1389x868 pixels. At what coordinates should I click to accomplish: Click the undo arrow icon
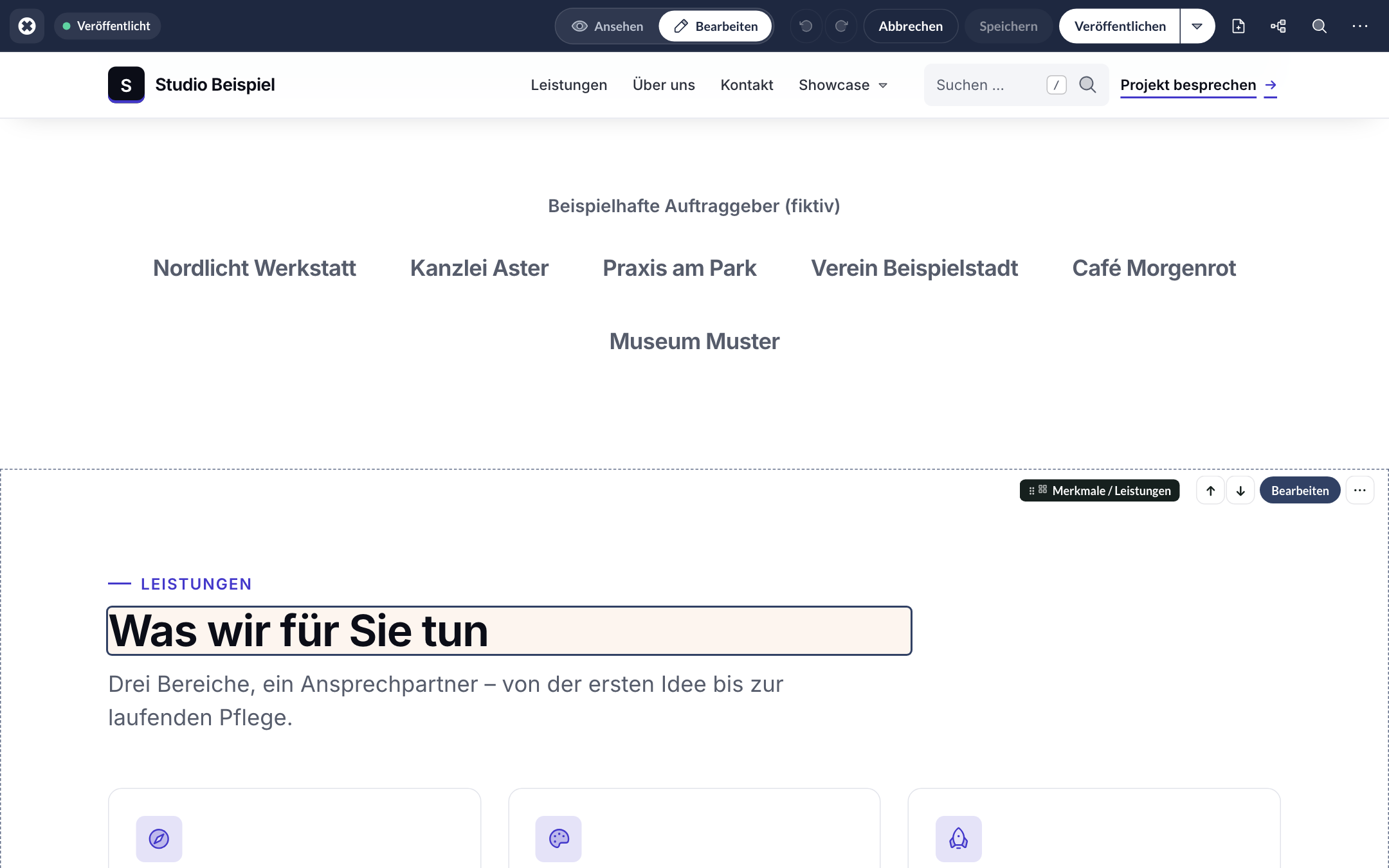pyautogui.click(x=806, y=26)
